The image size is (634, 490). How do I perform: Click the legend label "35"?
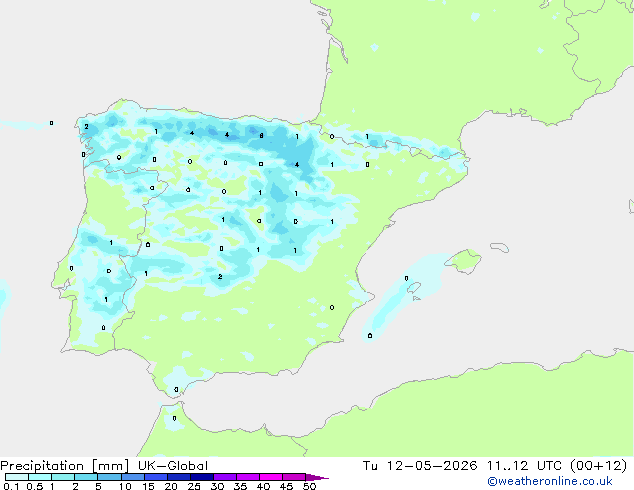(x=240, y=486)
